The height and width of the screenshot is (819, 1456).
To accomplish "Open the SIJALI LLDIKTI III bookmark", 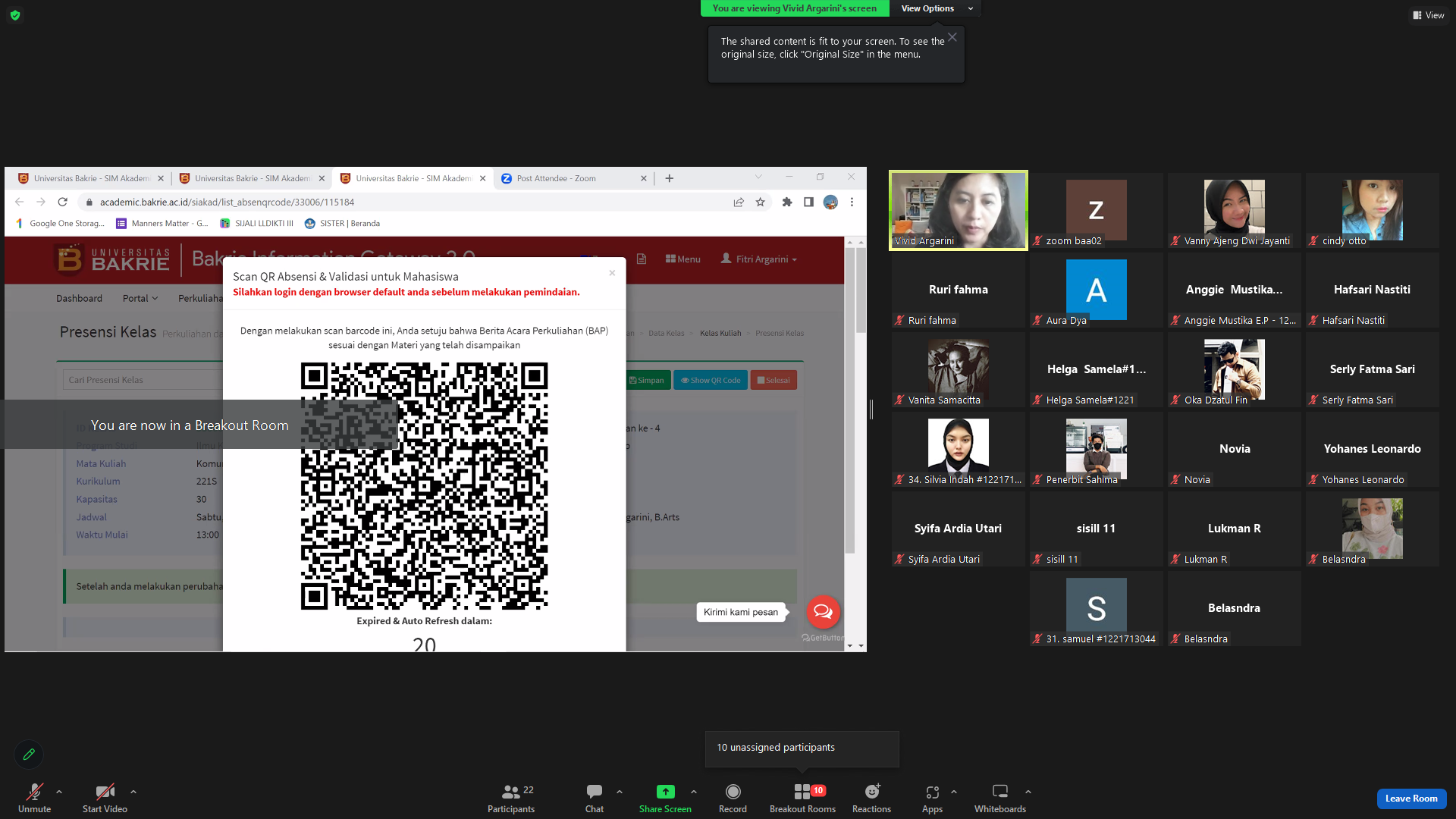I will (257, 224).
